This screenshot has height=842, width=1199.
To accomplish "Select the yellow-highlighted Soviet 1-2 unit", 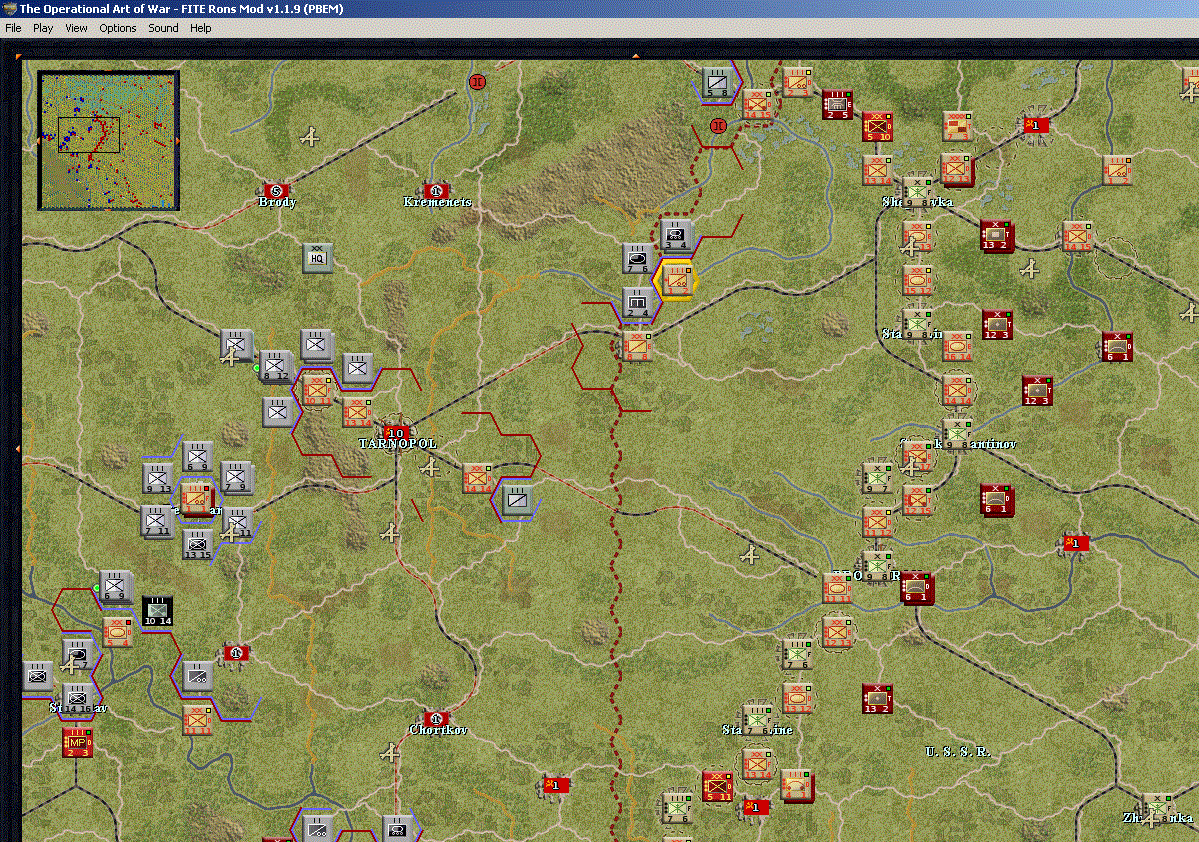I will click(676, 279).
